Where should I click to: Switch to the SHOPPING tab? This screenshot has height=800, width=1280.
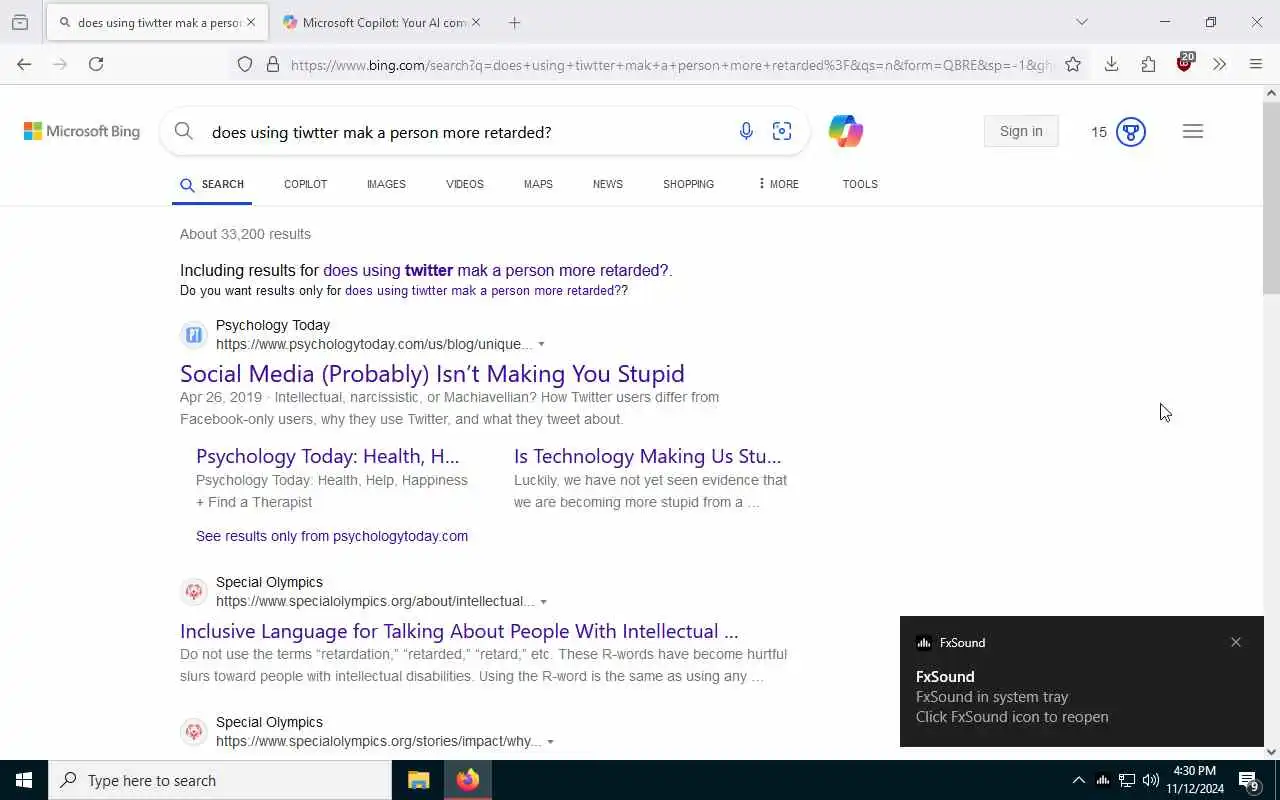click(x=688, y=184)
